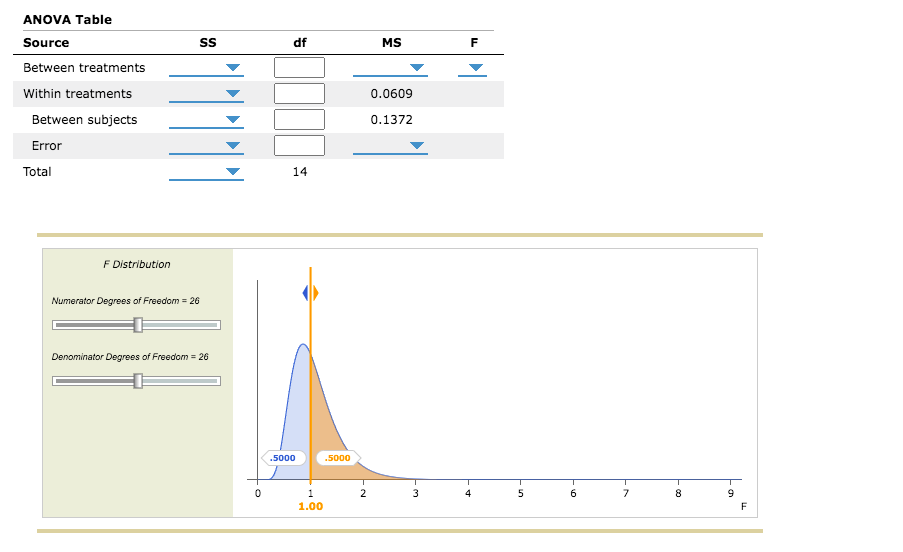Click the Total df value 14

click(x=299, y=172)
